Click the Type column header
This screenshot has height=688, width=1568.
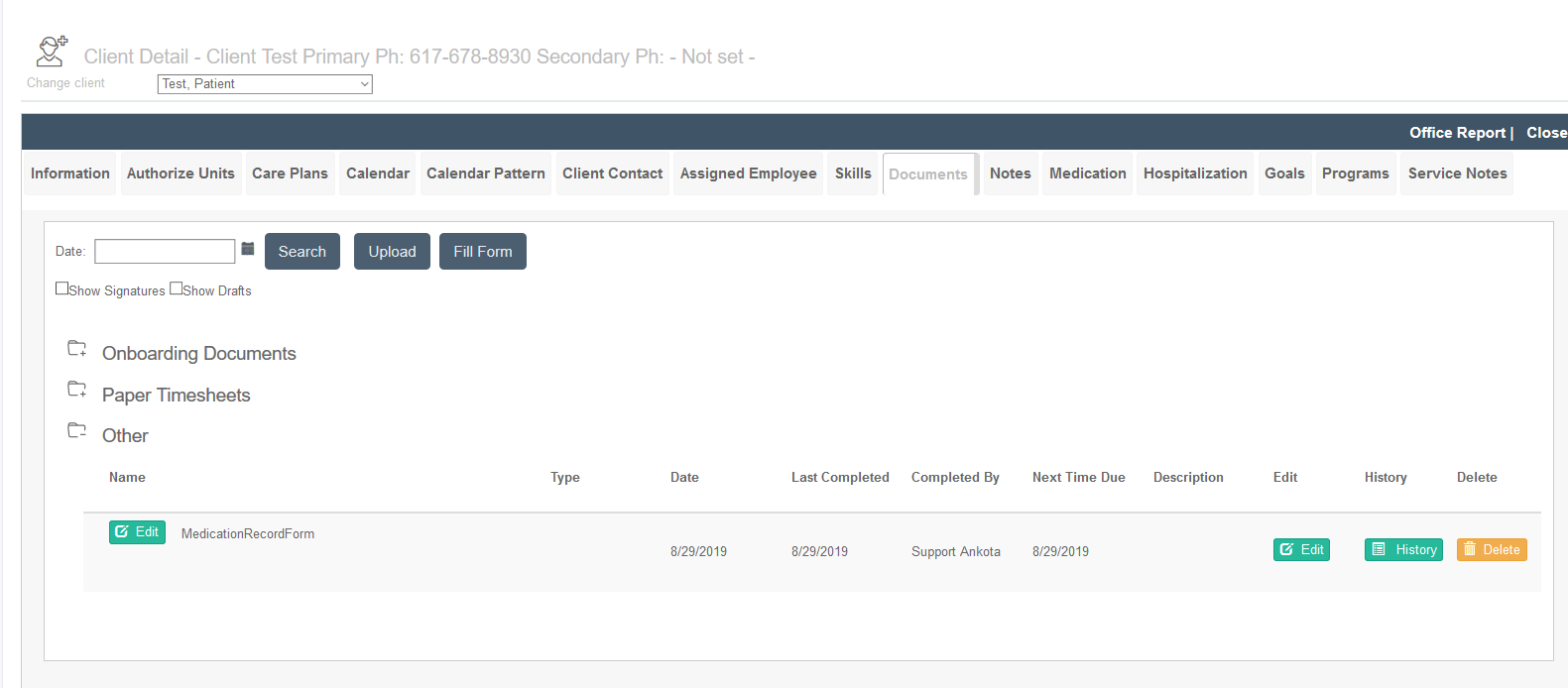[565, 478]
